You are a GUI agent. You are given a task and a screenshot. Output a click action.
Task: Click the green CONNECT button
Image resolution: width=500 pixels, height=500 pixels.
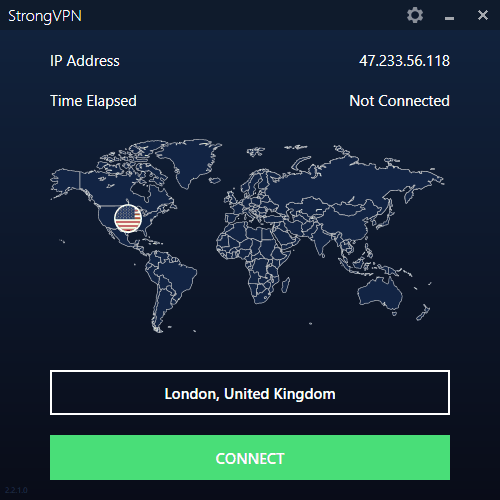click(250, 457)
